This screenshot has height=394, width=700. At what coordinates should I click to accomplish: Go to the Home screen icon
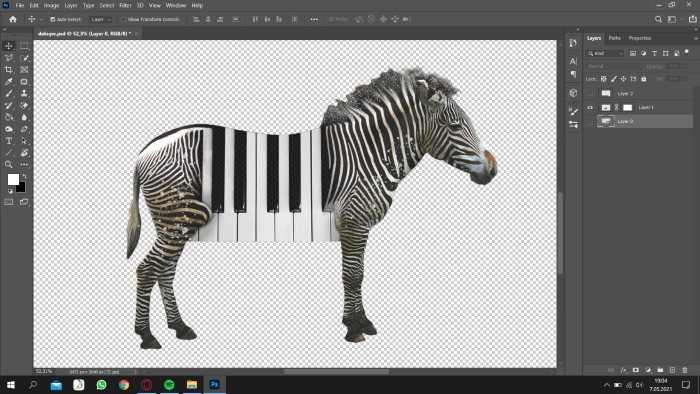click(x=12, y=19)
